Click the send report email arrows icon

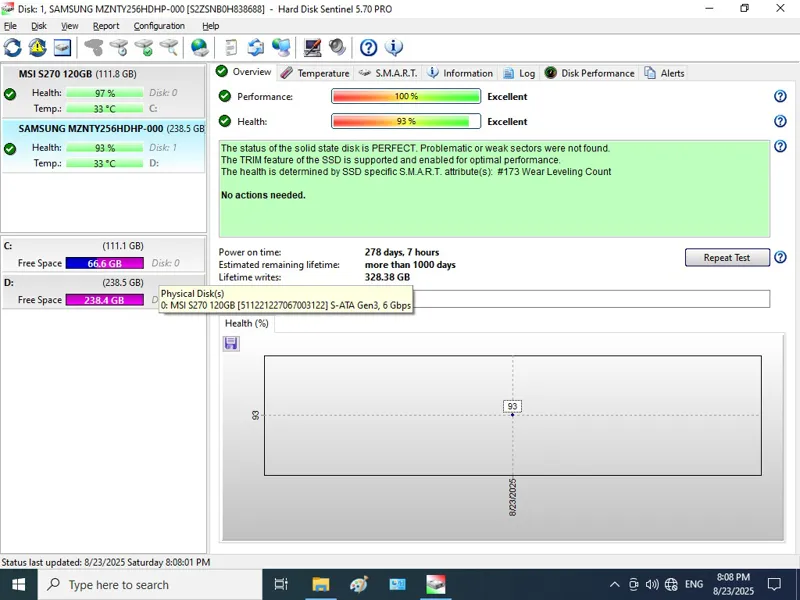pyautogui.click(x=256, y=47)
